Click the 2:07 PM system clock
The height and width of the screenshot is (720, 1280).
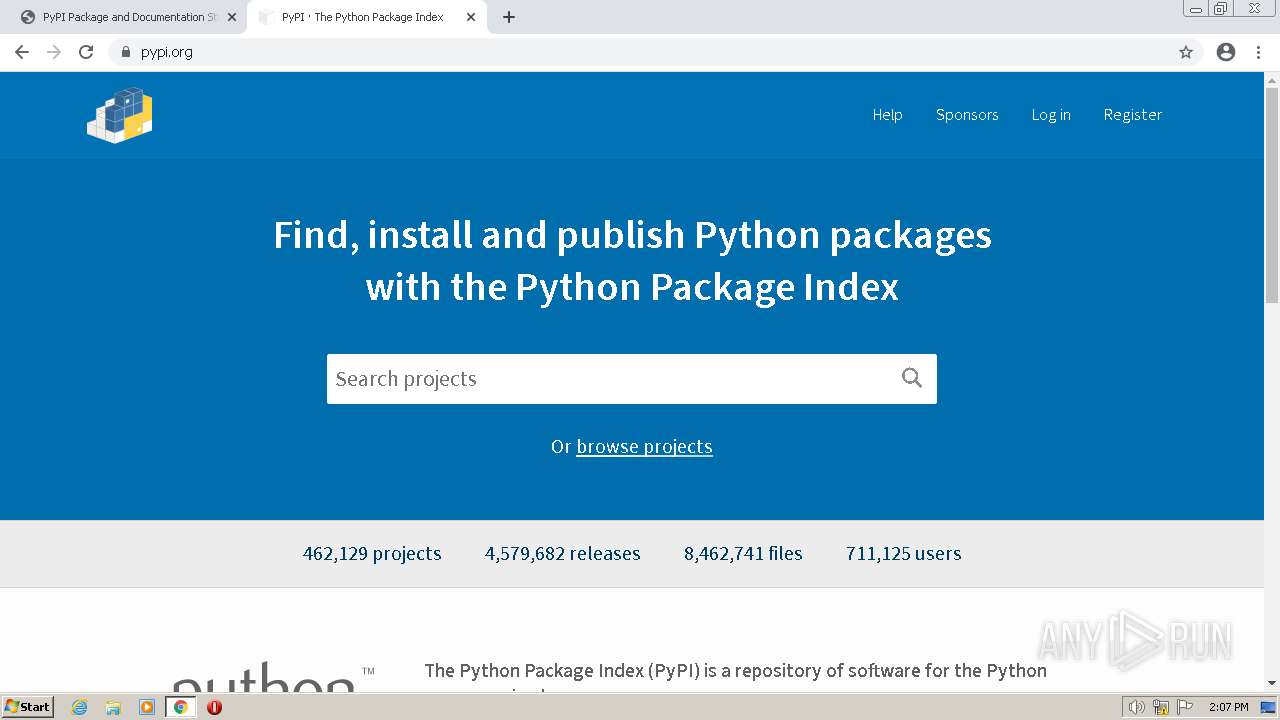pos(1228,707)
